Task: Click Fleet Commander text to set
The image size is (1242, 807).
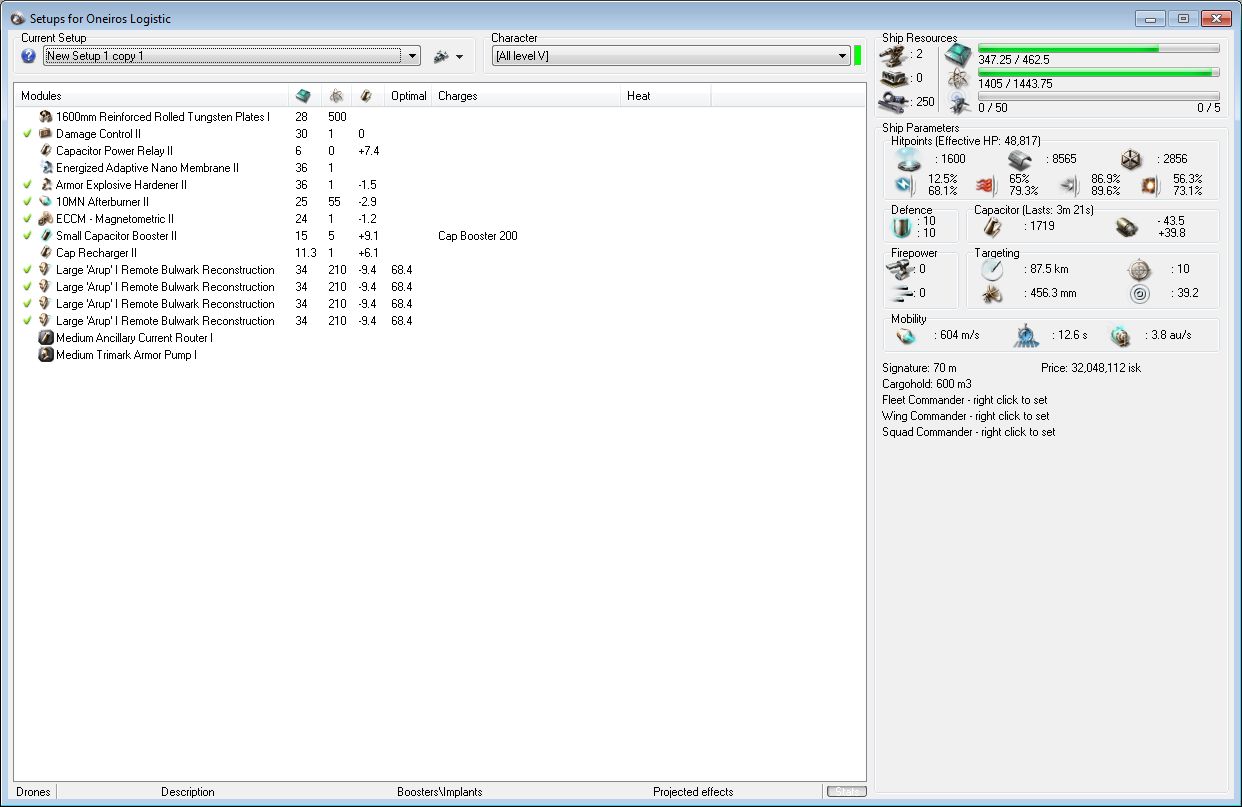Action: pyautogui.click(x=965, y=400)
